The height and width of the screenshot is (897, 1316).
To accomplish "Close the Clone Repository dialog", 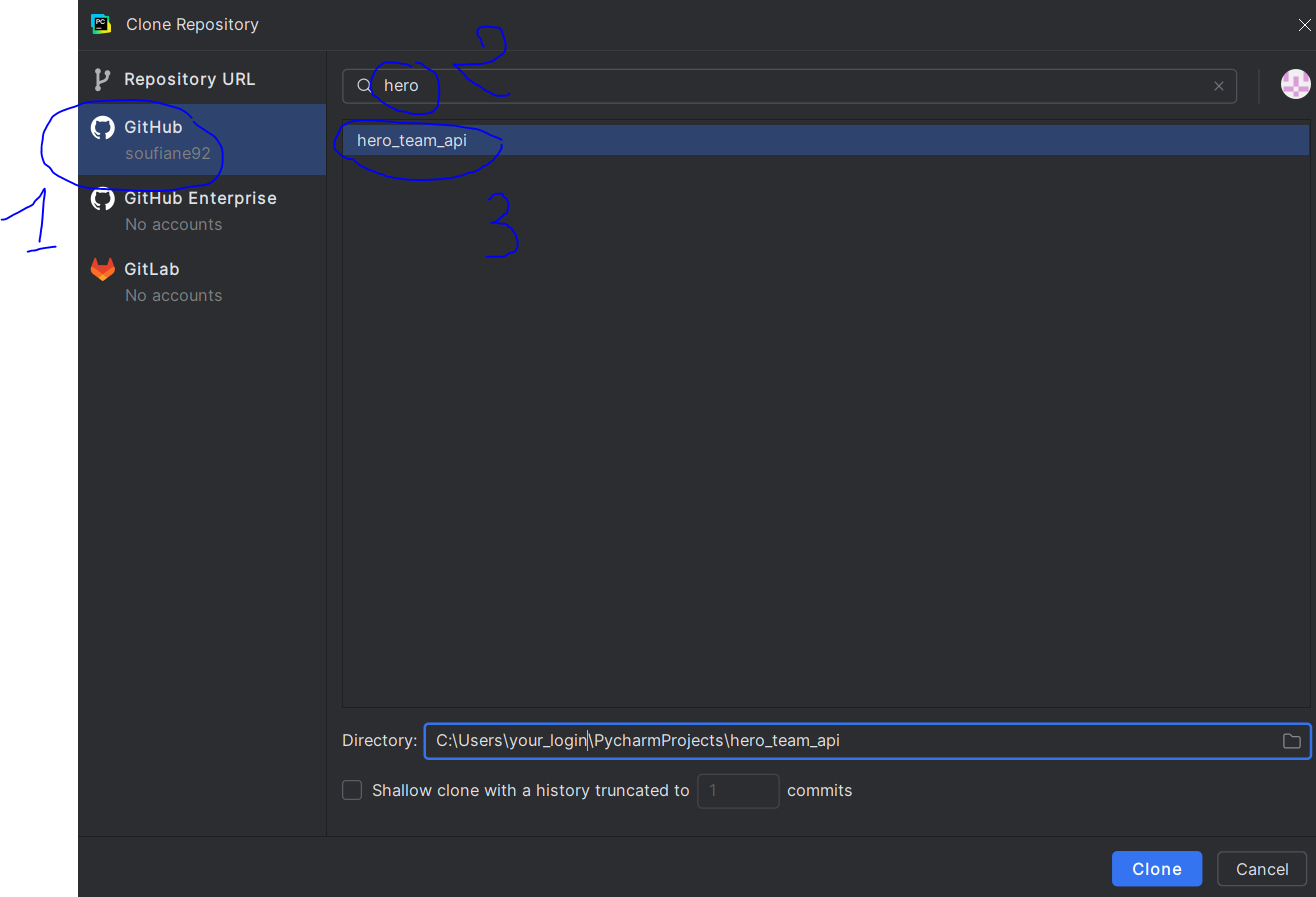I will 1305,25.
